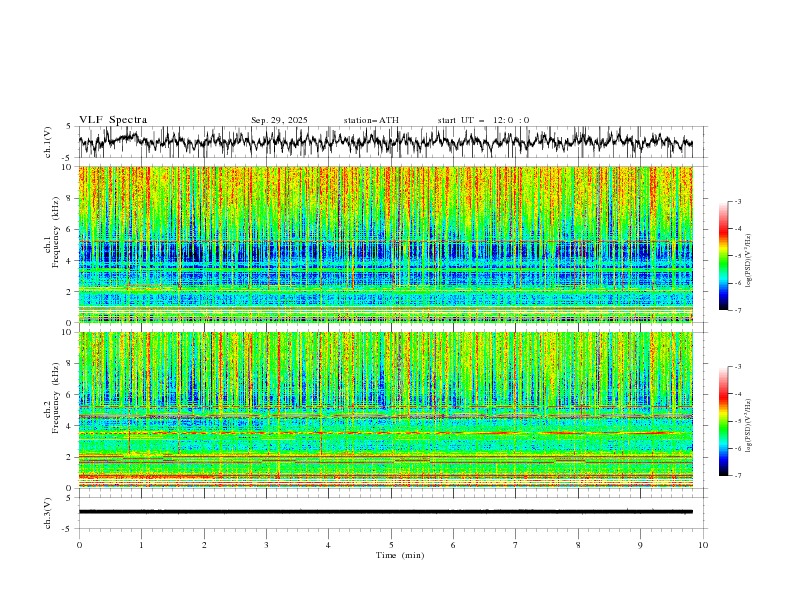This screenshot has height=612, width=792.
Task: Click time axis tick label '9'
Action: [x=640, y=545]
